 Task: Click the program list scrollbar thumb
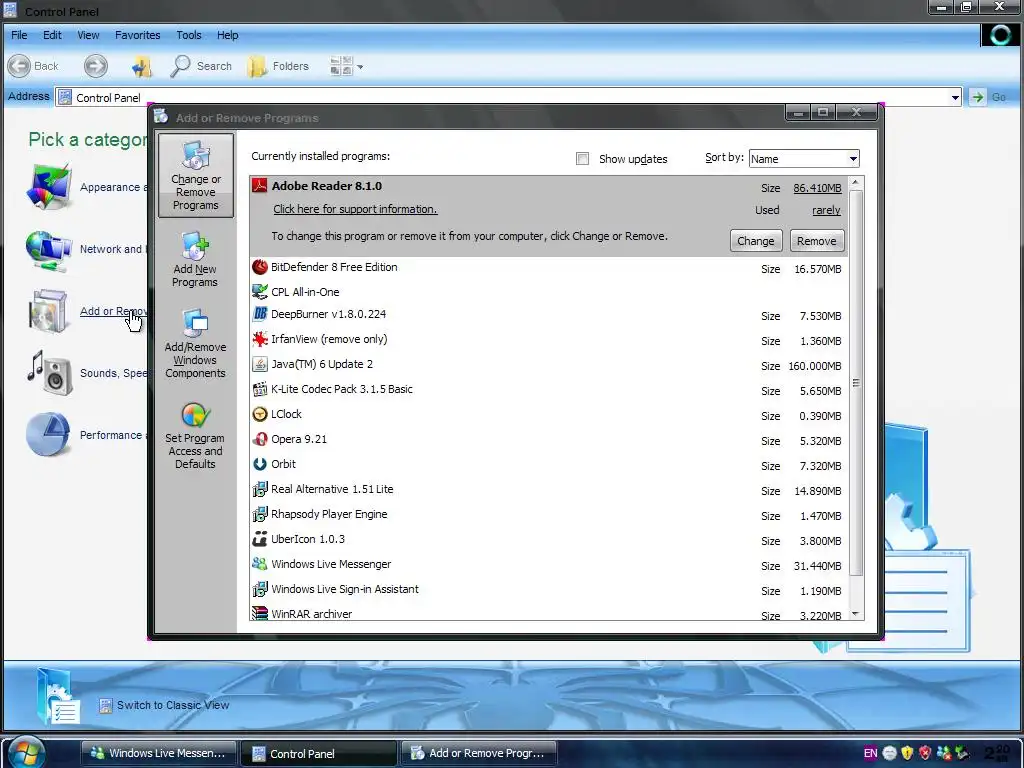tap(856, 383)
